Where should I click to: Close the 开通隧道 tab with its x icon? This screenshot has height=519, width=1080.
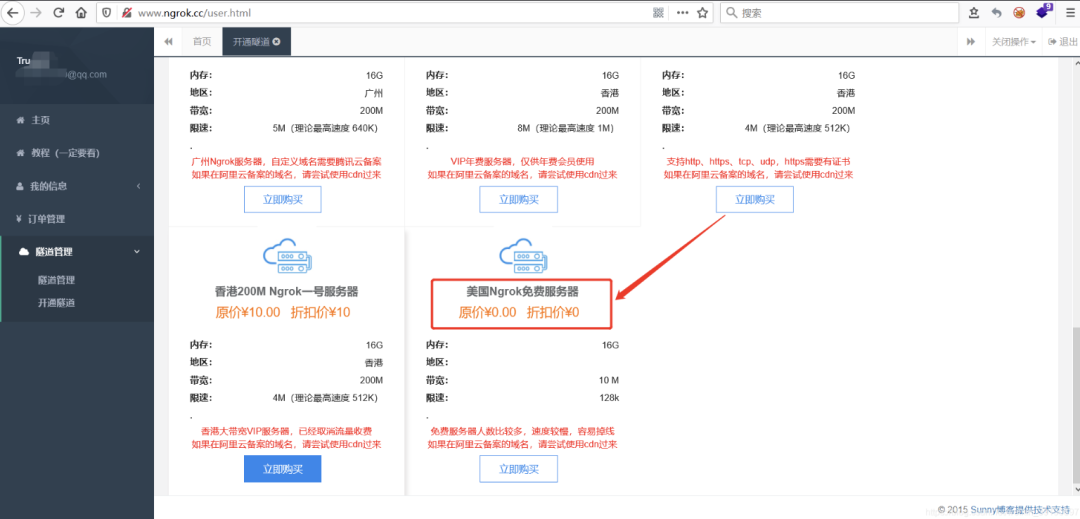click(x=277, y=41)
